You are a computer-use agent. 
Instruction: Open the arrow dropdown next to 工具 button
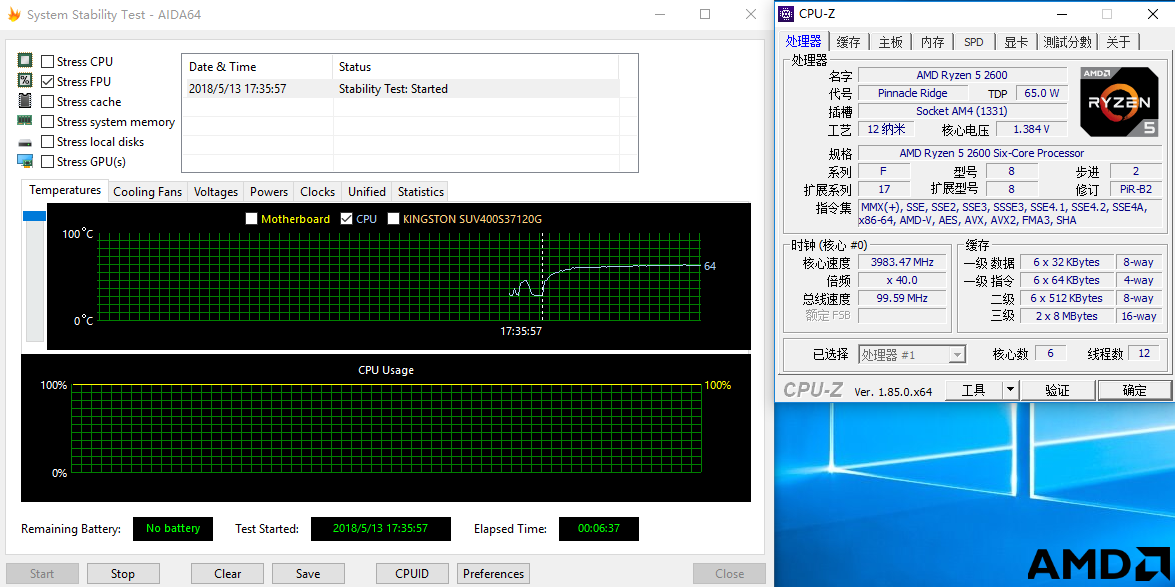pyautogui.click(x=1010, y=390)
